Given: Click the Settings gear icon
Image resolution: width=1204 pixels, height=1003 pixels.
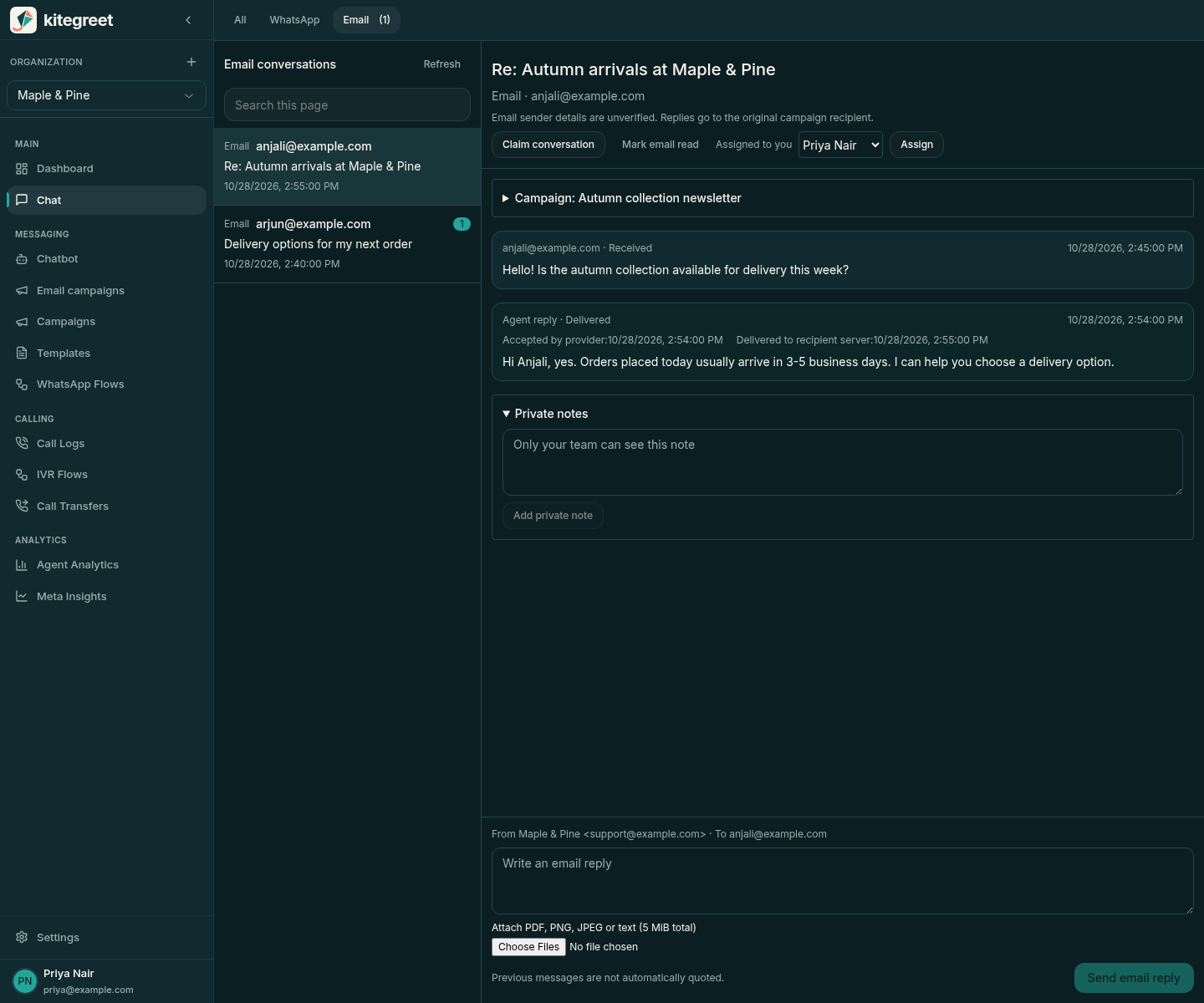Looking at the screenshot, I should tap(22, 937).
